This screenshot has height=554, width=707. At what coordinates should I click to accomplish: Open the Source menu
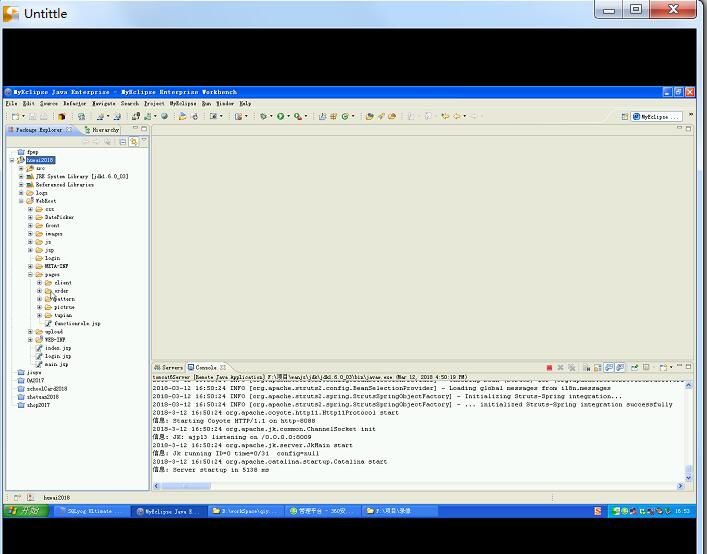[49, 104]
